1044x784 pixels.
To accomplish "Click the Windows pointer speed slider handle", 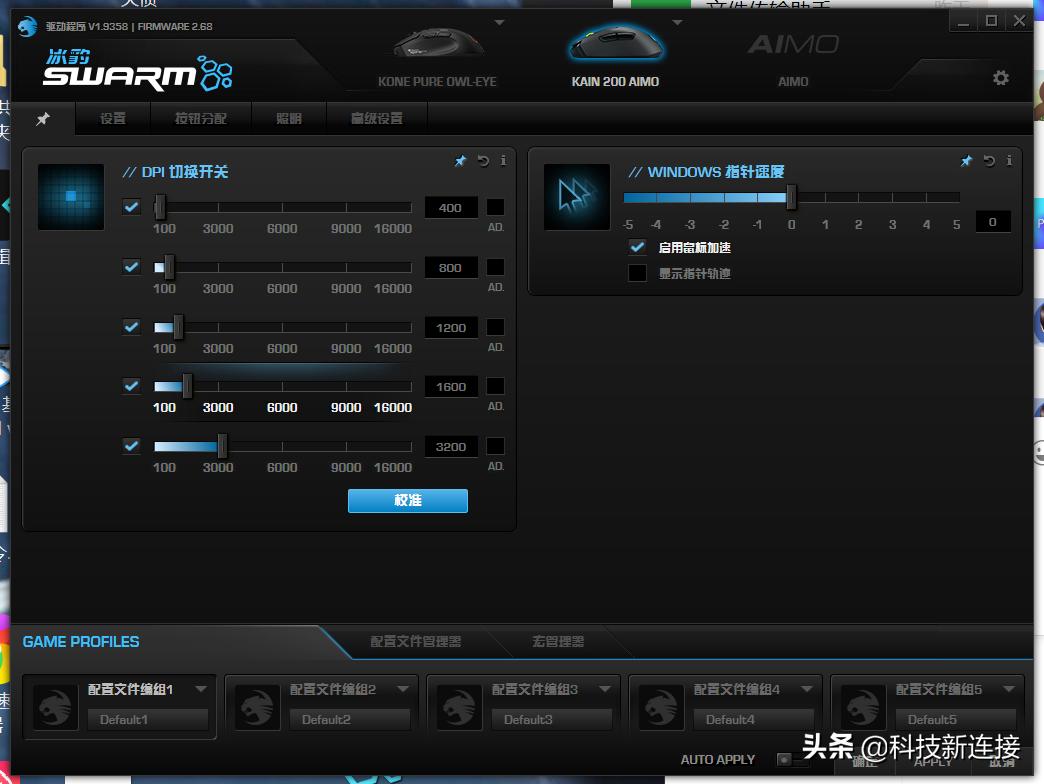I will point(791,197).
